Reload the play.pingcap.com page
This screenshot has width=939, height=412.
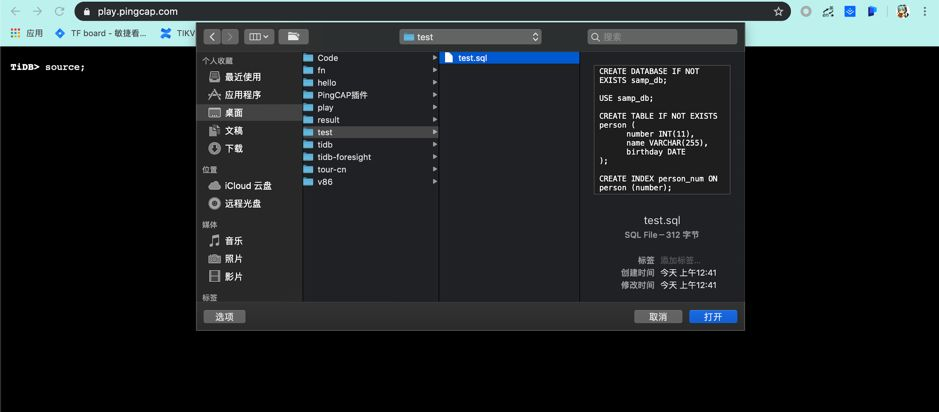(x=59, y=11)
